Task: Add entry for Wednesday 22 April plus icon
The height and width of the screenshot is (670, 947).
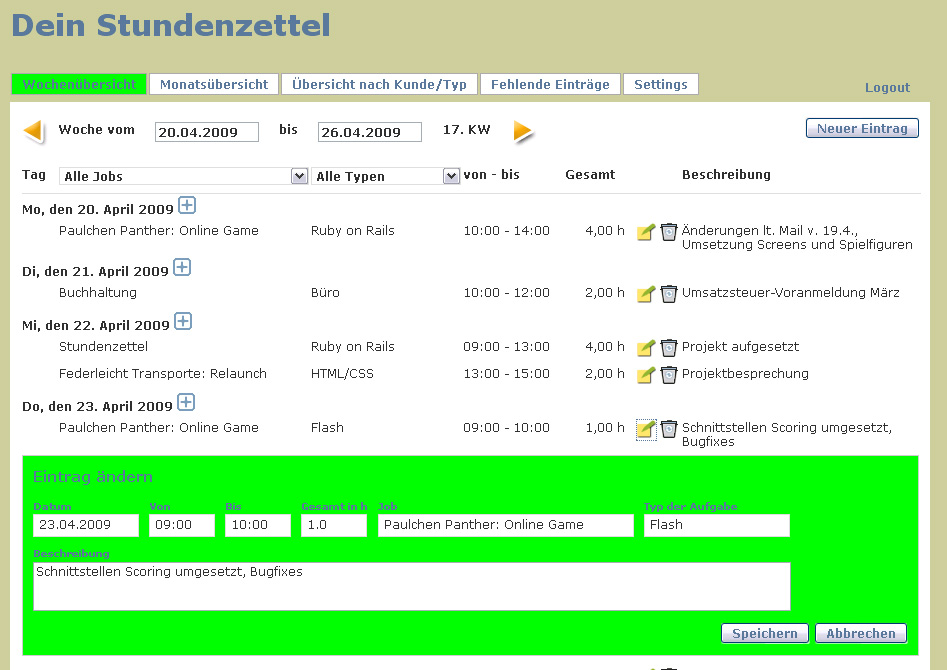Action: (x=183, y=321)
